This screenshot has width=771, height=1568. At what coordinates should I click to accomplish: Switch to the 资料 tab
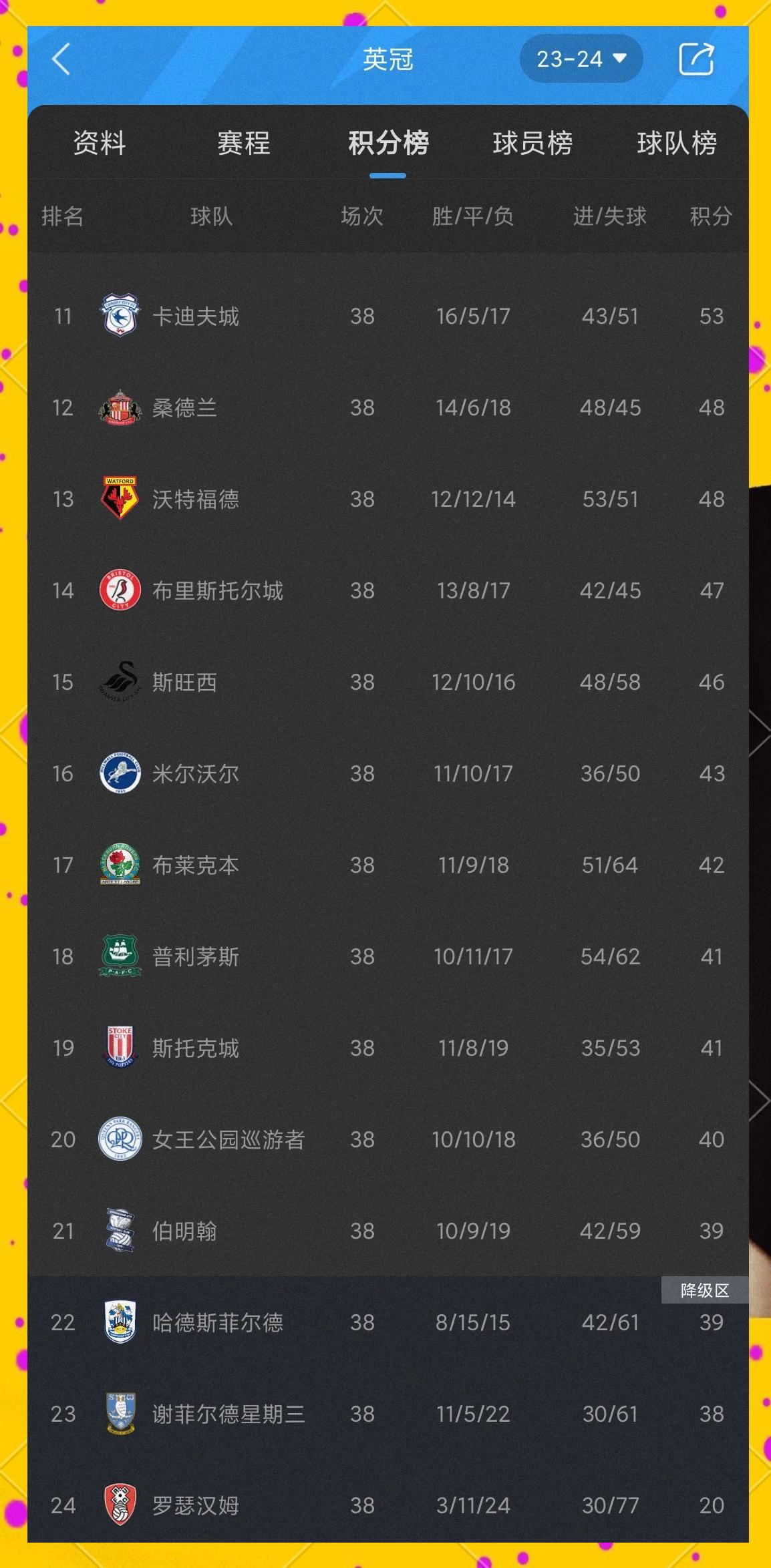point(100,143)
